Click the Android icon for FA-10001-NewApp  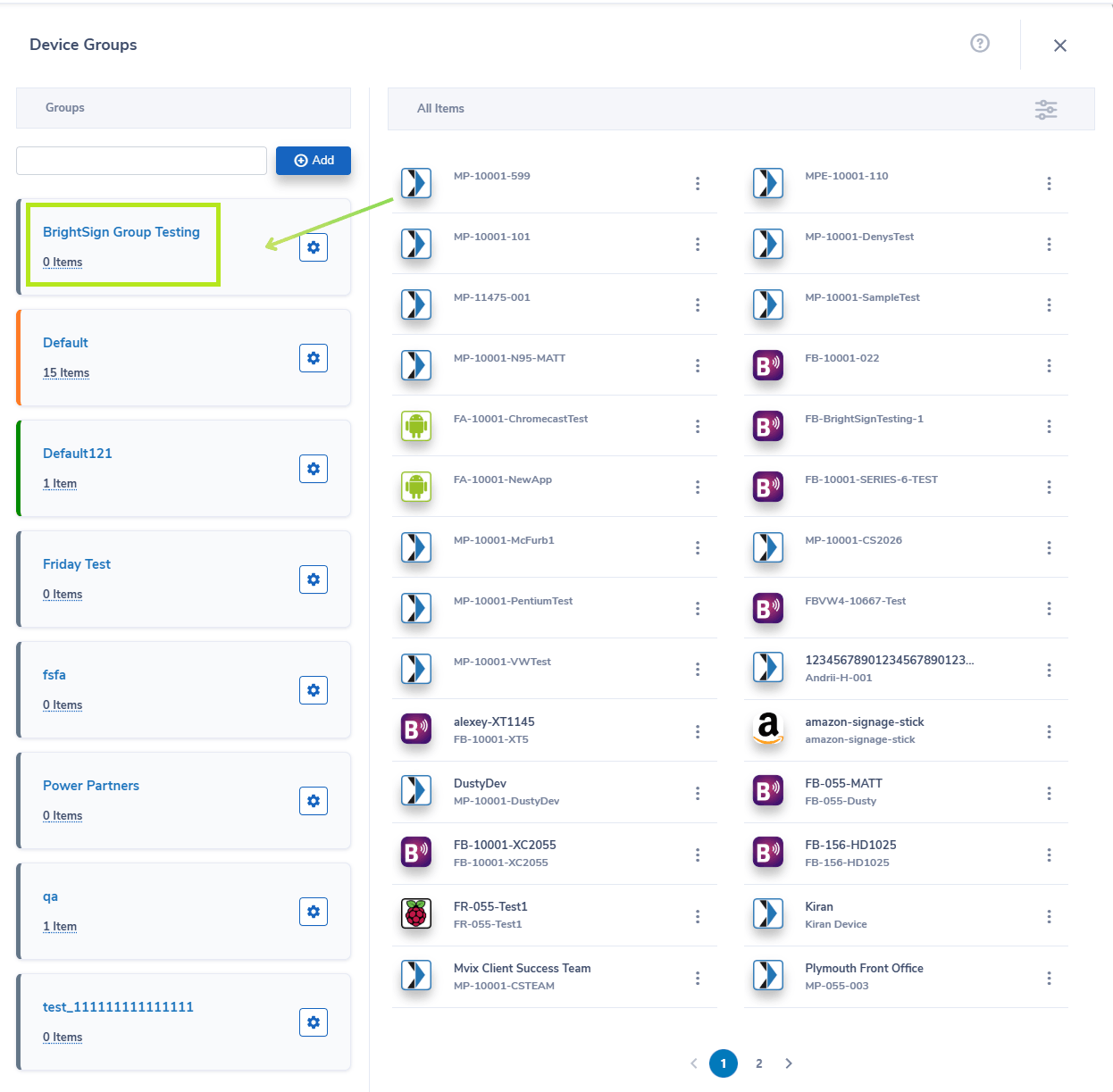pyautogui.click(x=416, y=487)
